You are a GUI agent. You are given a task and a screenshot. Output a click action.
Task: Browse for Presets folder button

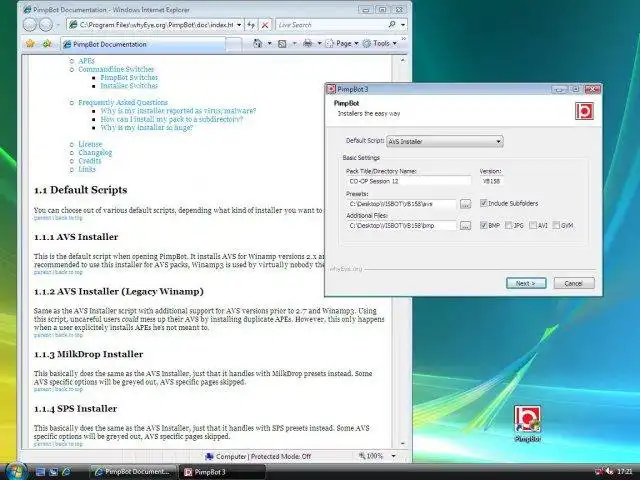[465, 203]
